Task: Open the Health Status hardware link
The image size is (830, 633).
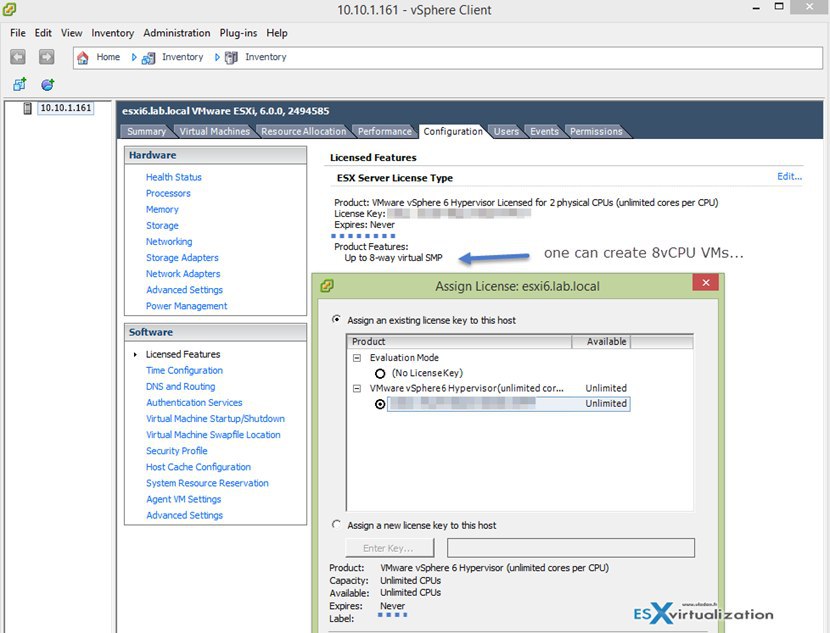Action: [174, 177]
